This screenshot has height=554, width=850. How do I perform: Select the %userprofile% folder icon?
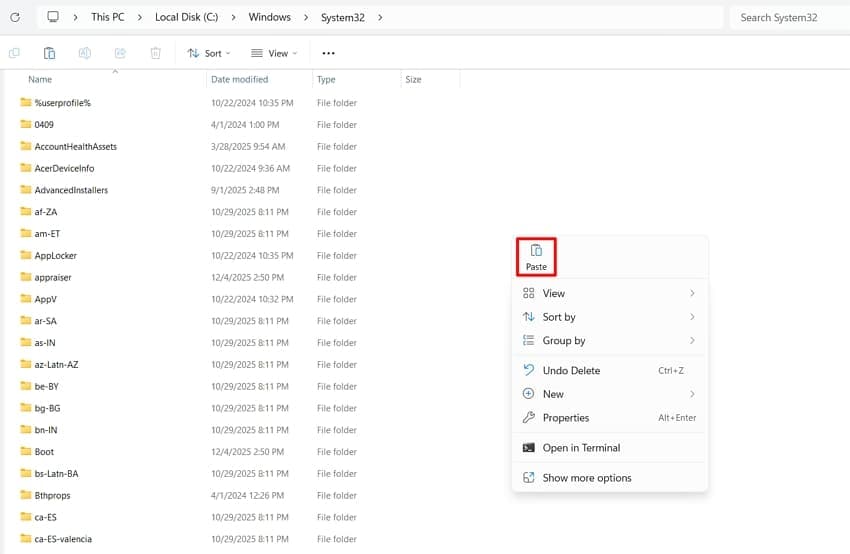pyautogui.click(x=25, y=102)
